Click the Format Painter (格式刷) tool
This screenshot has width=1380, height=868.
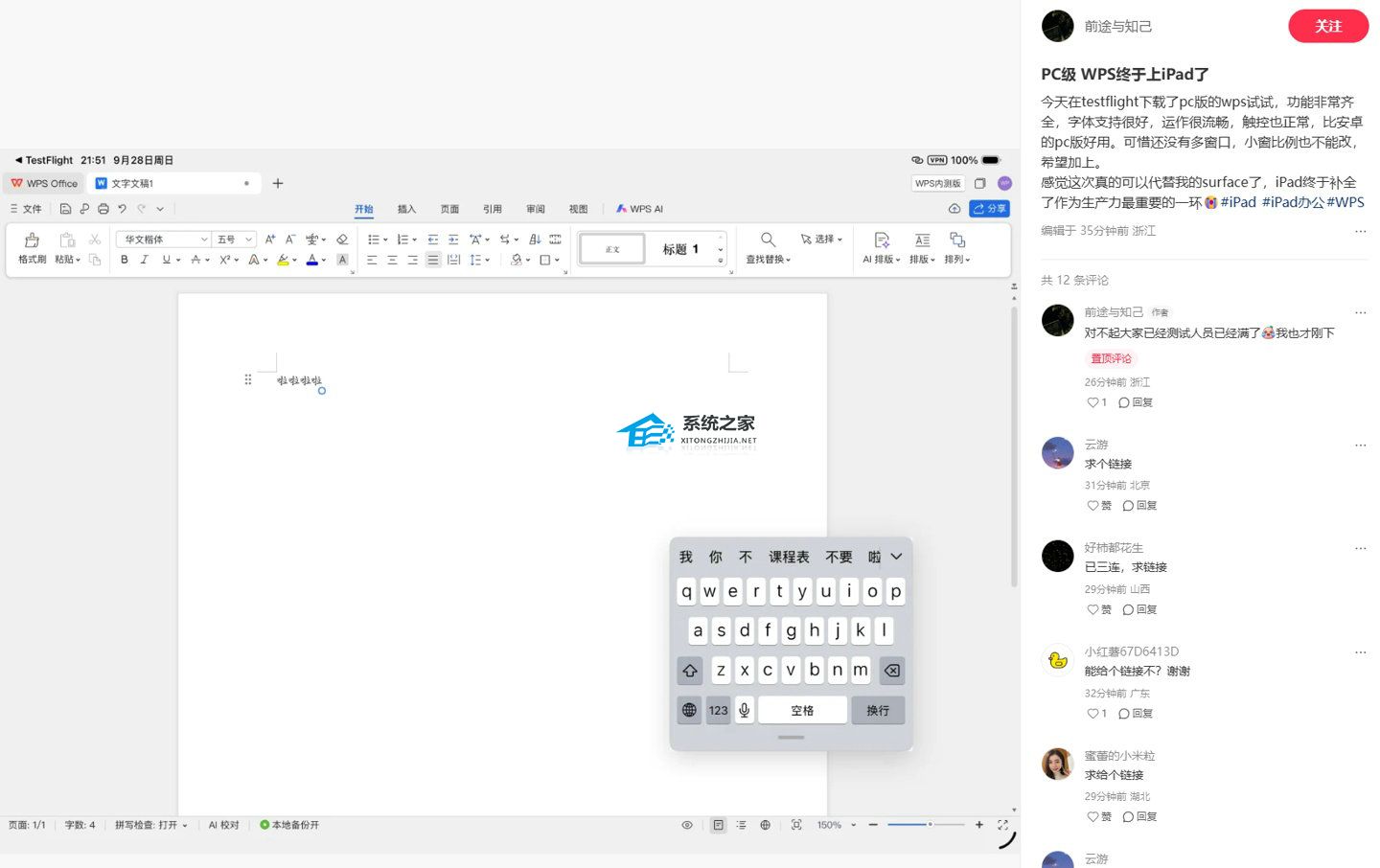tap(32, 248)
